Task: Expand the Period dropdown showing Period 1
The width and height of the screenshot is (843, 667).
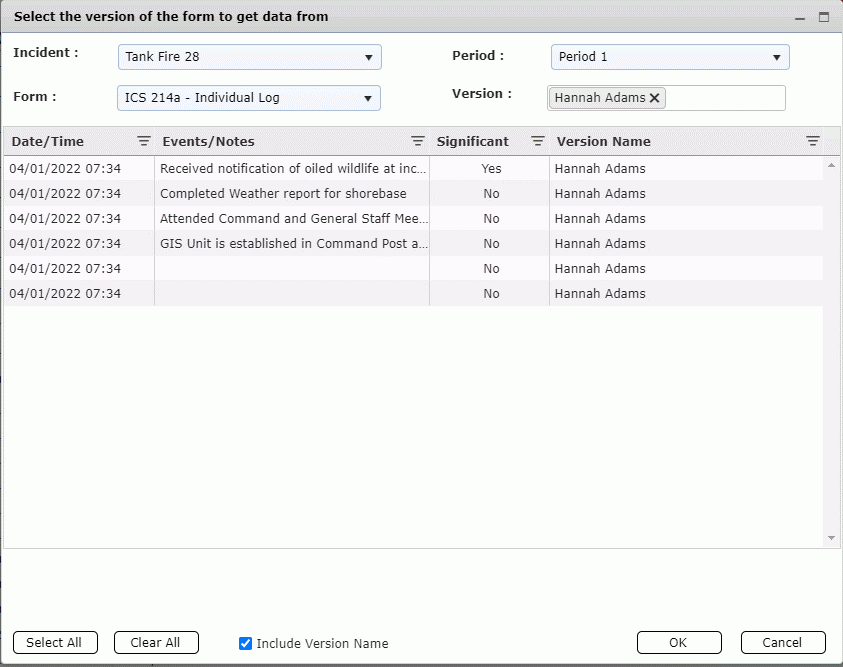Action: [669, 57]
